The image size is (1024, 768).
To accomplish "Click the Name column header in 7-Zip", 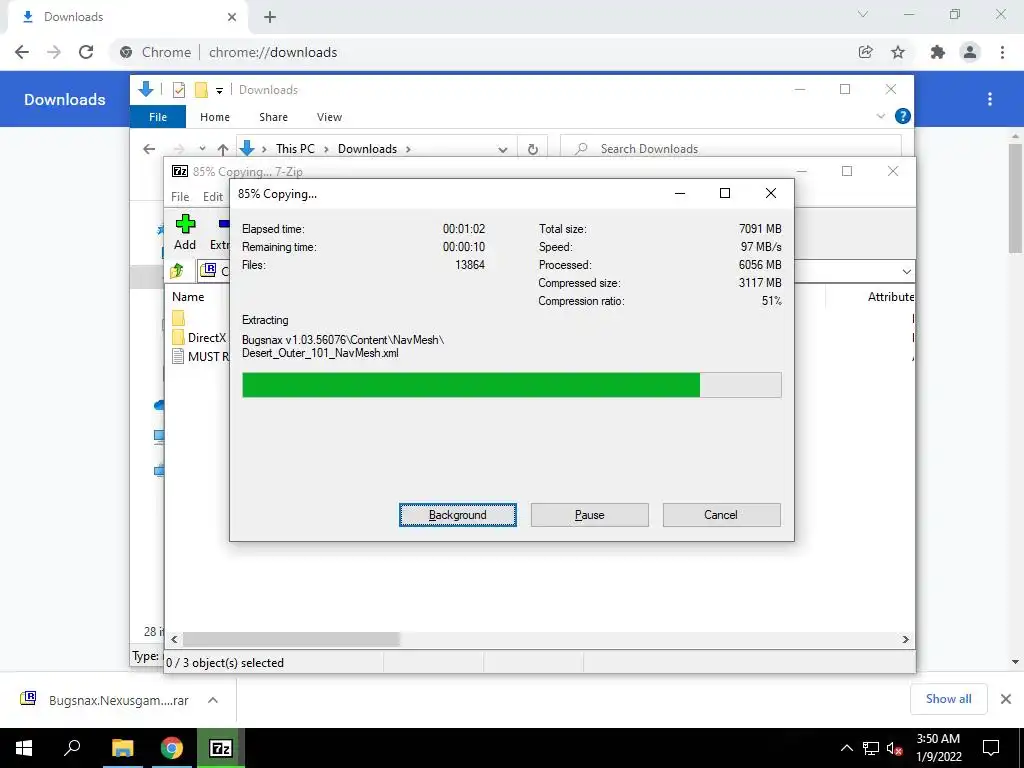I will pyautogui.click(x=188, y=296).
